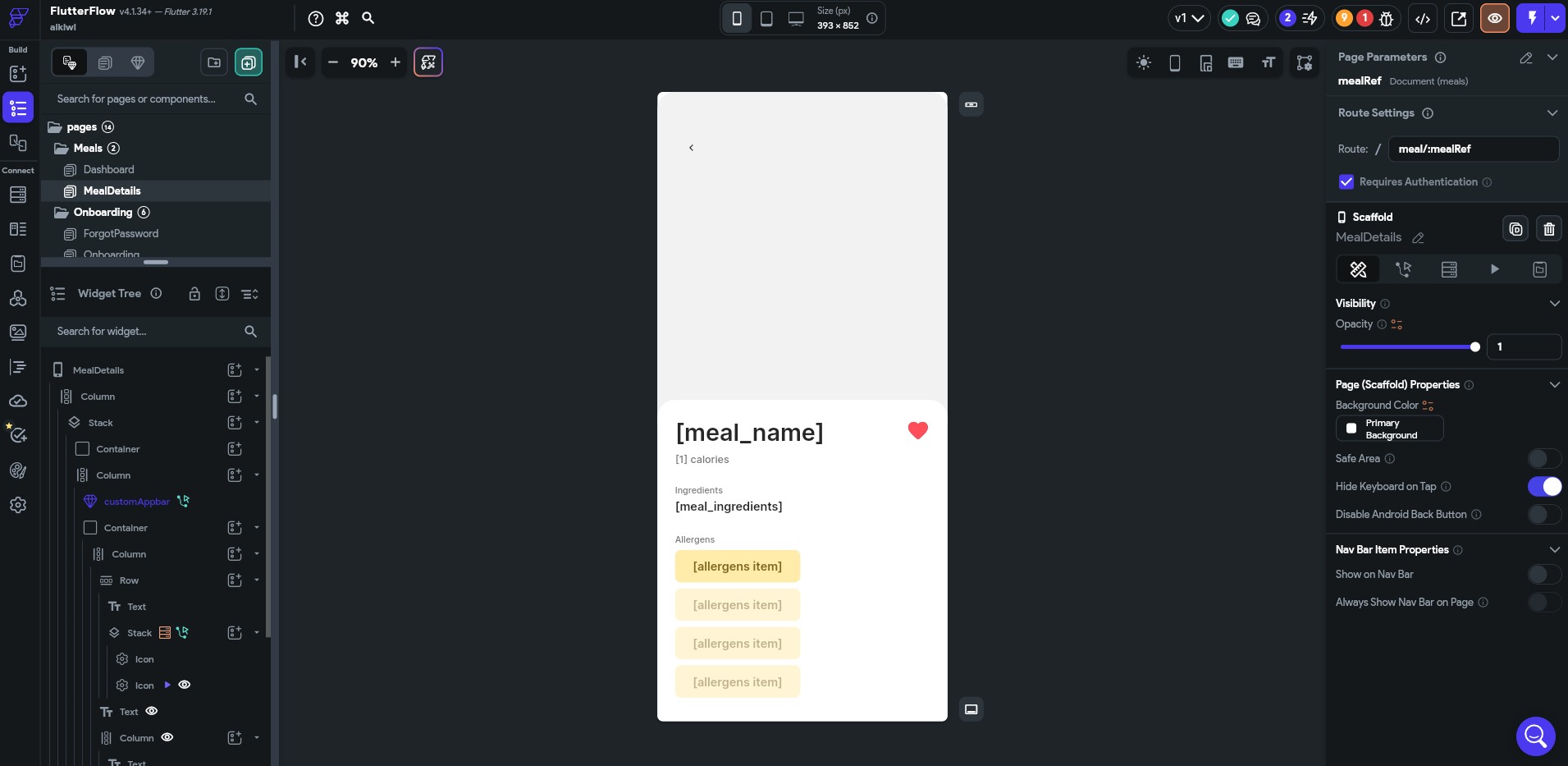This screenshot has width=1568, height=766.
Task: Click the preview eye button in top bar
Action: coord(1495,18)
